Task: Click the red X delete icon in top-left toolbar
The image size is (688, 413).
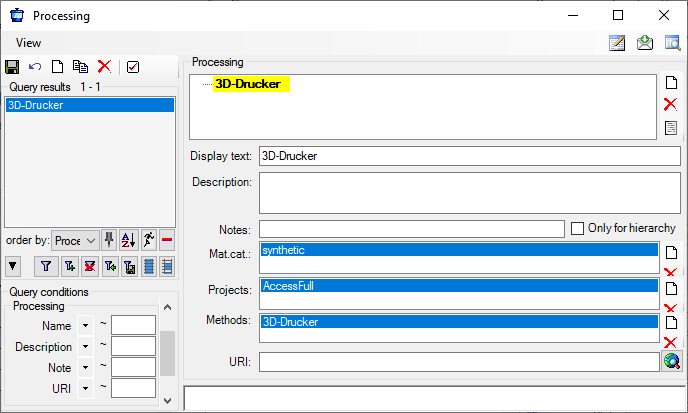Action: coord(104,66)
